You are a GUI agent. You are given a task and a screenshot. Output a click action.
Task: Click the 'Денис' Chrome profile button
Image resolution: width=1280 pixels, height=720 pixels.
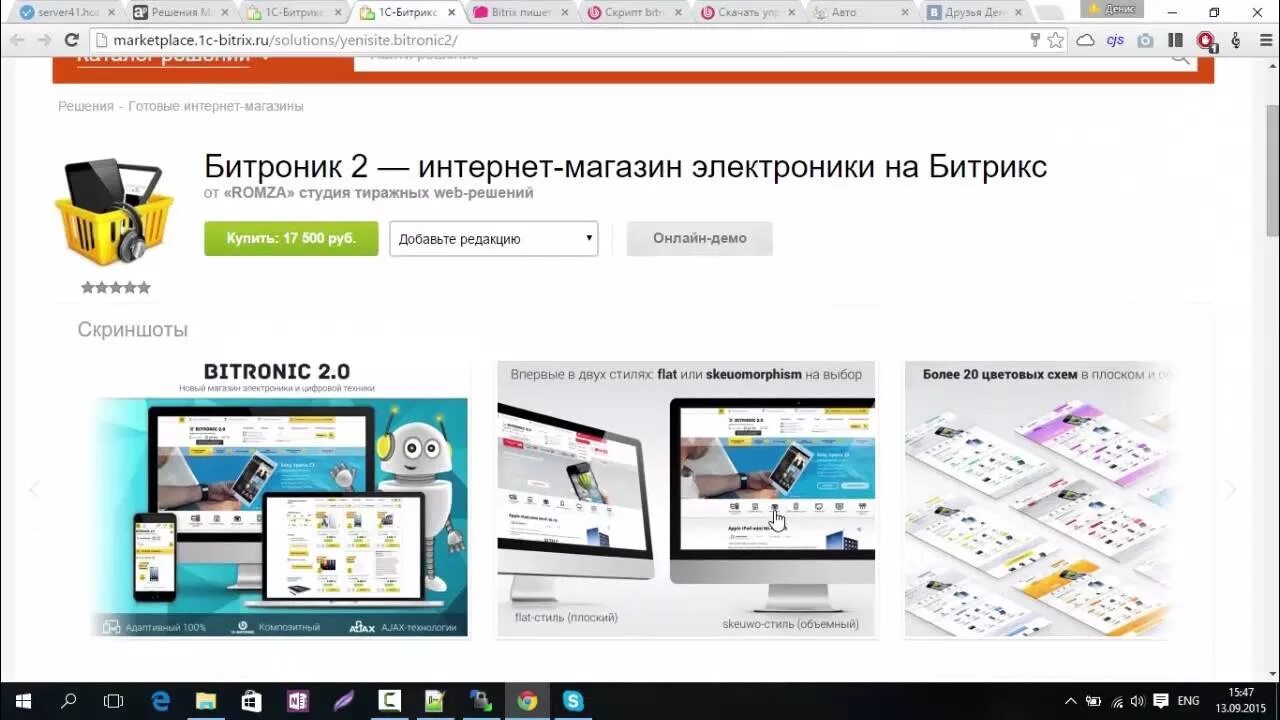click(1112, 9)
